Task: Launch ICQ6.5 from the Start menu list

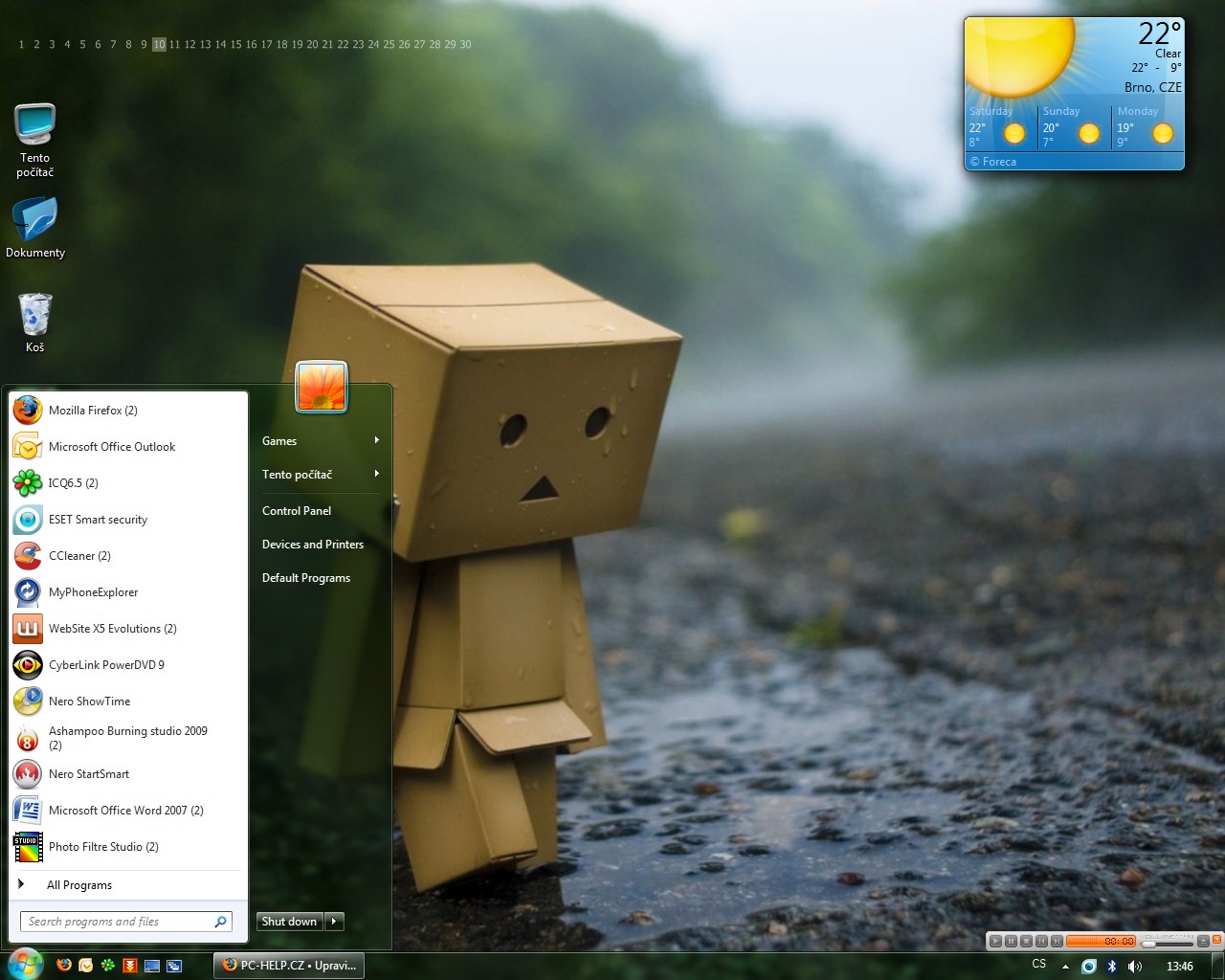Action: point(73,483)
